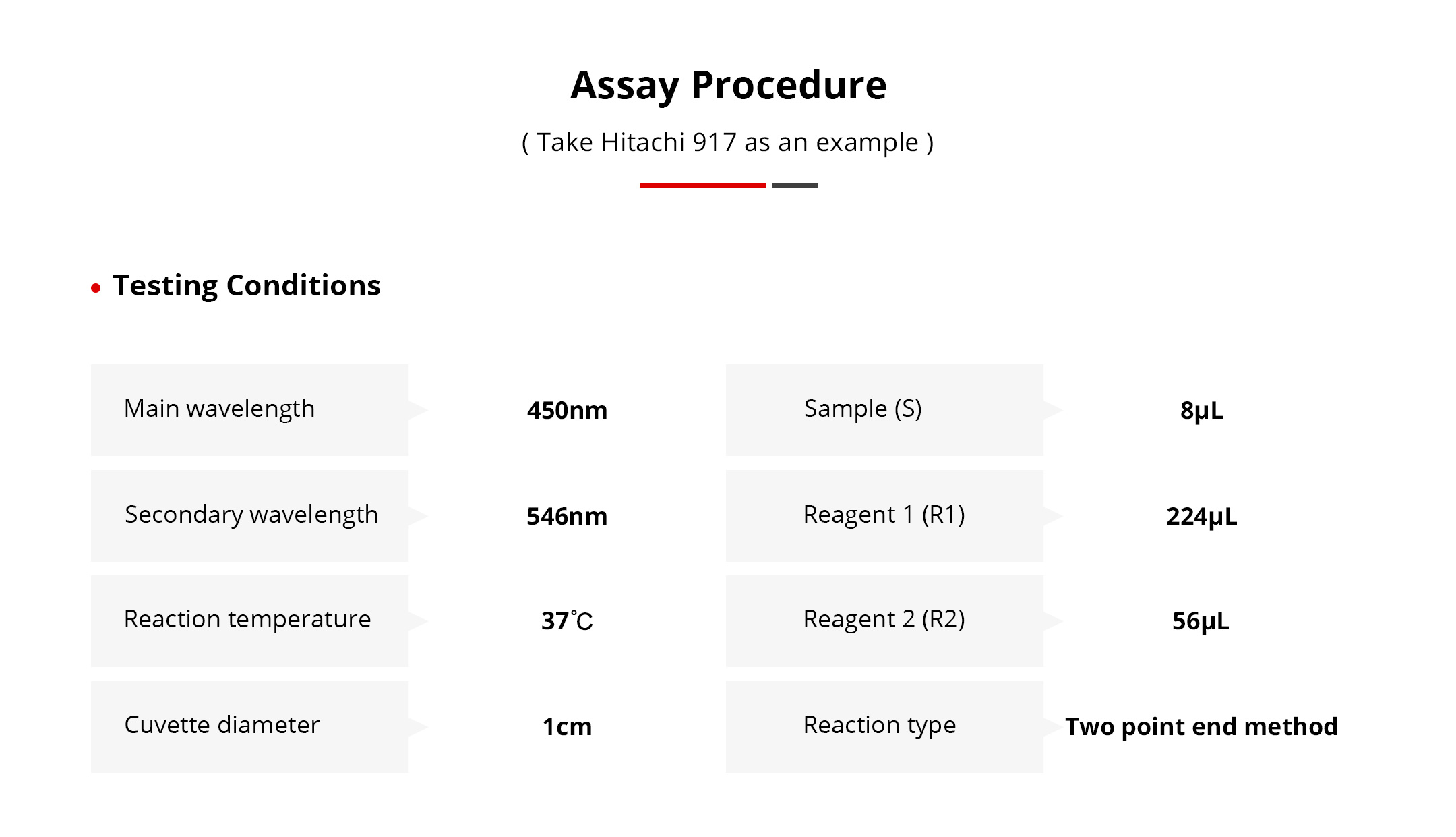This screenshot has width=1456, height=837.
Task: Select the Testing Conditions heading
Action: click(x=246, y=285)
